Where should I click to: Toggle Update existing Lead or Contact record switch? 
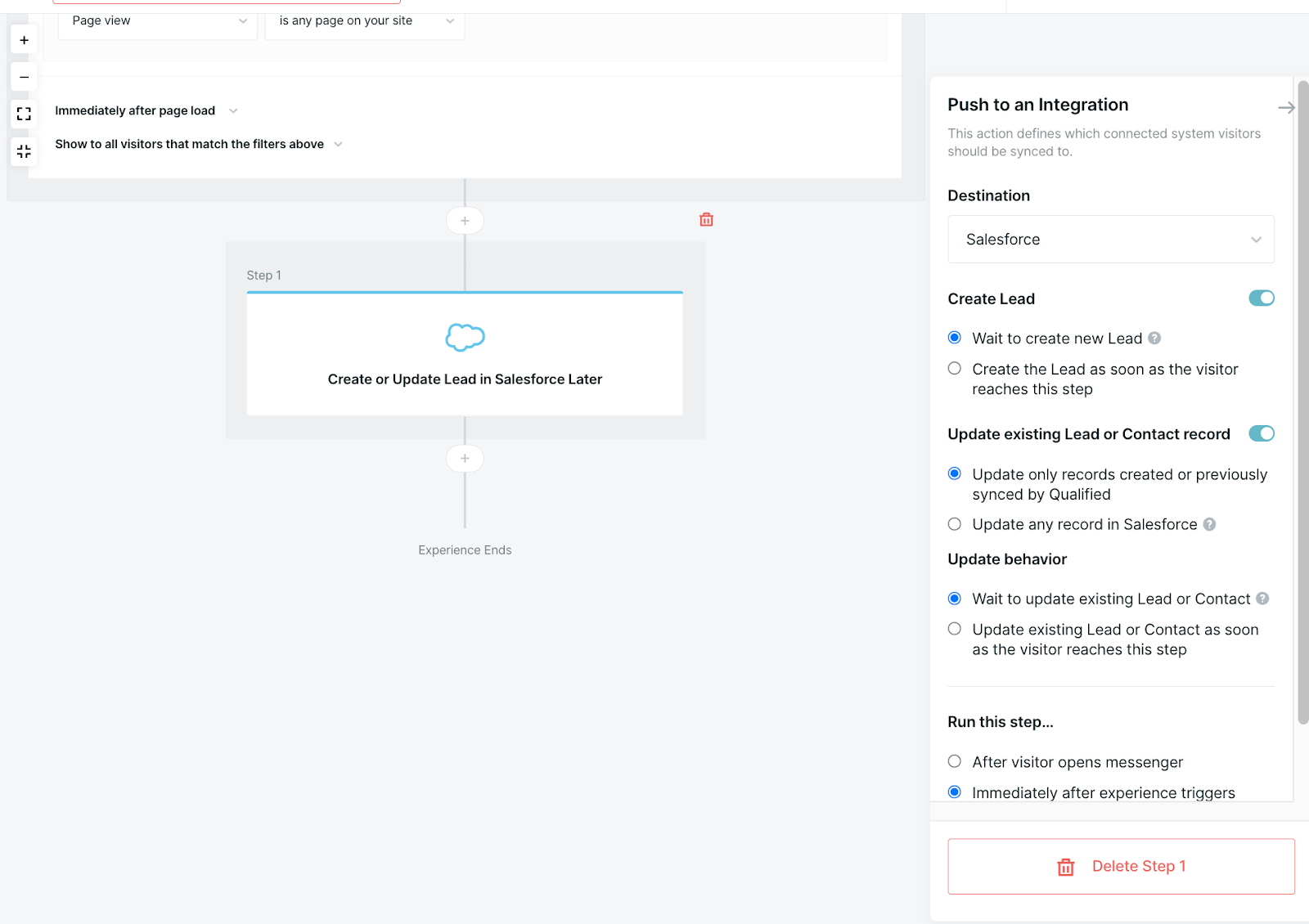pyautogui.click(x=1262, y=433)
